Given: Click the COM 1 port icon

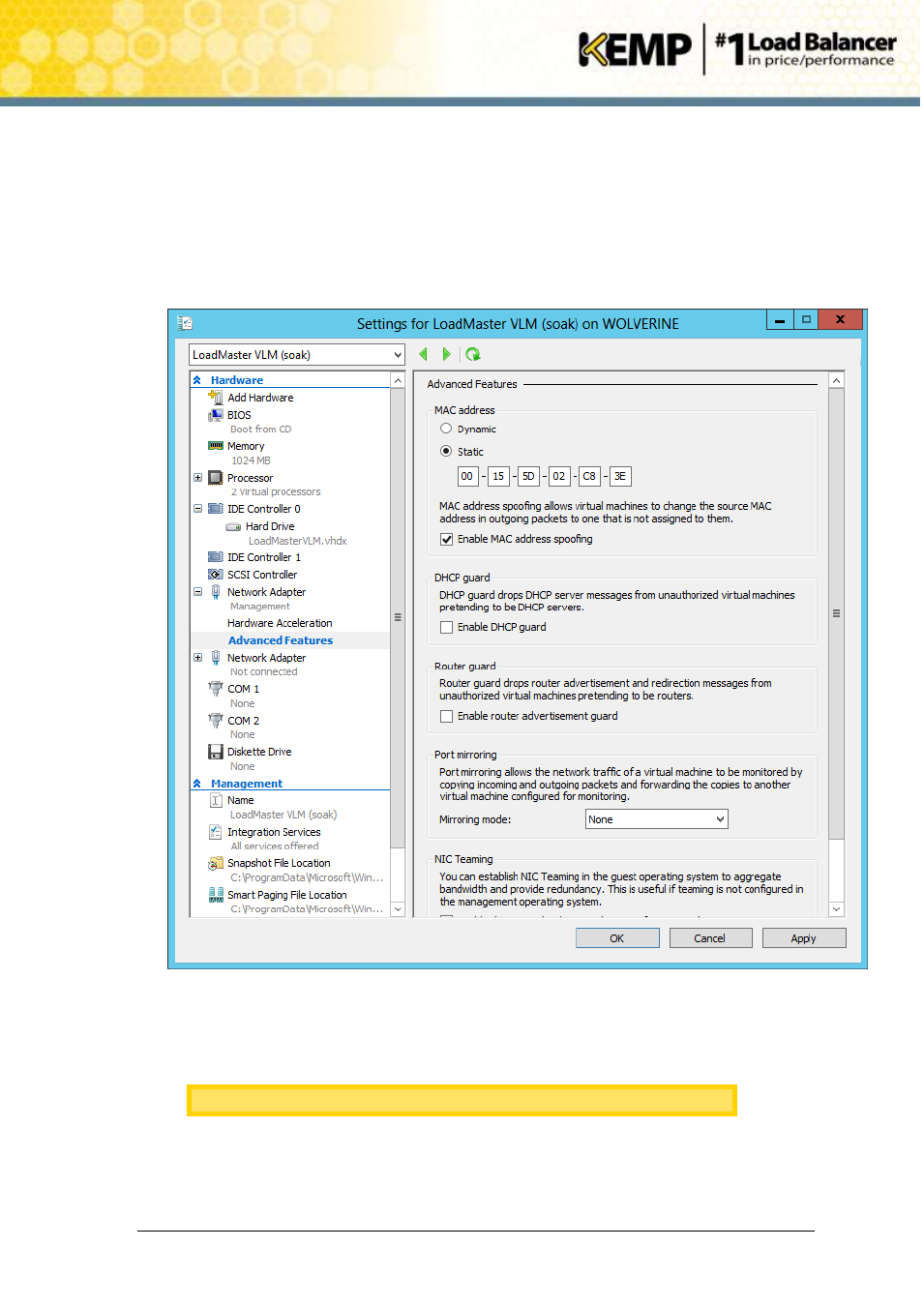Looking at the screenshot, I should point(216,689).
